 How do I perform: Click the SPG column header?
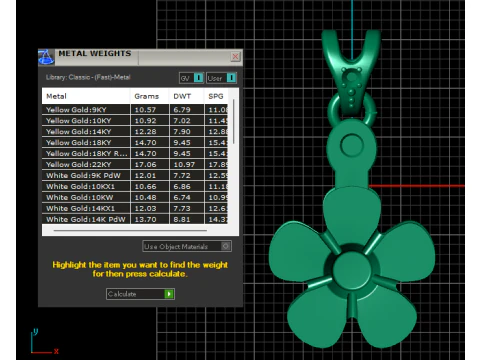click(216, 96)
